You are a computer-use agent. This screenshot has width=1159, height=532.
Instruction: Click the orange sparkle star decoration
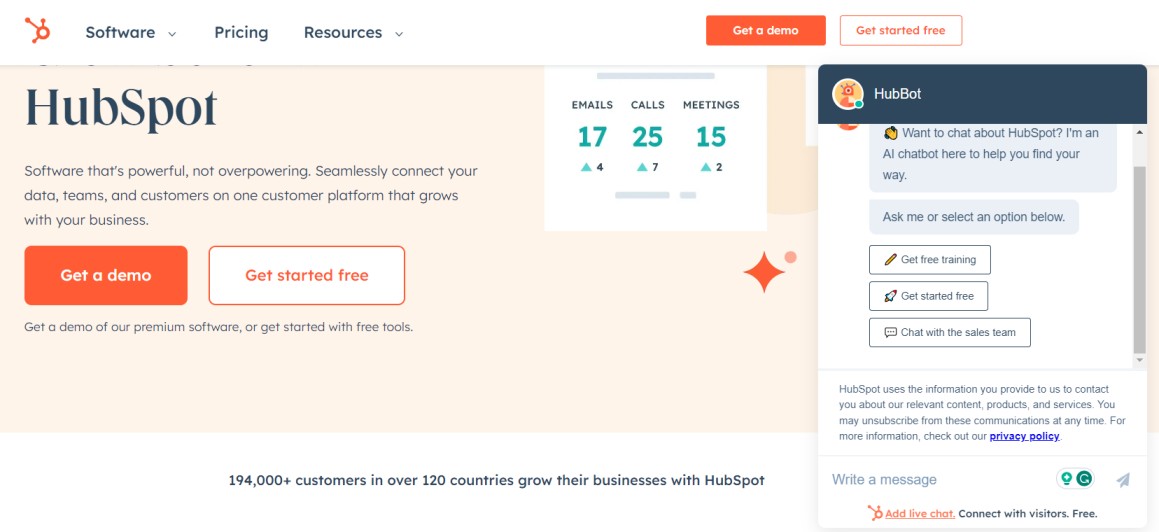(x=765, y=272)
